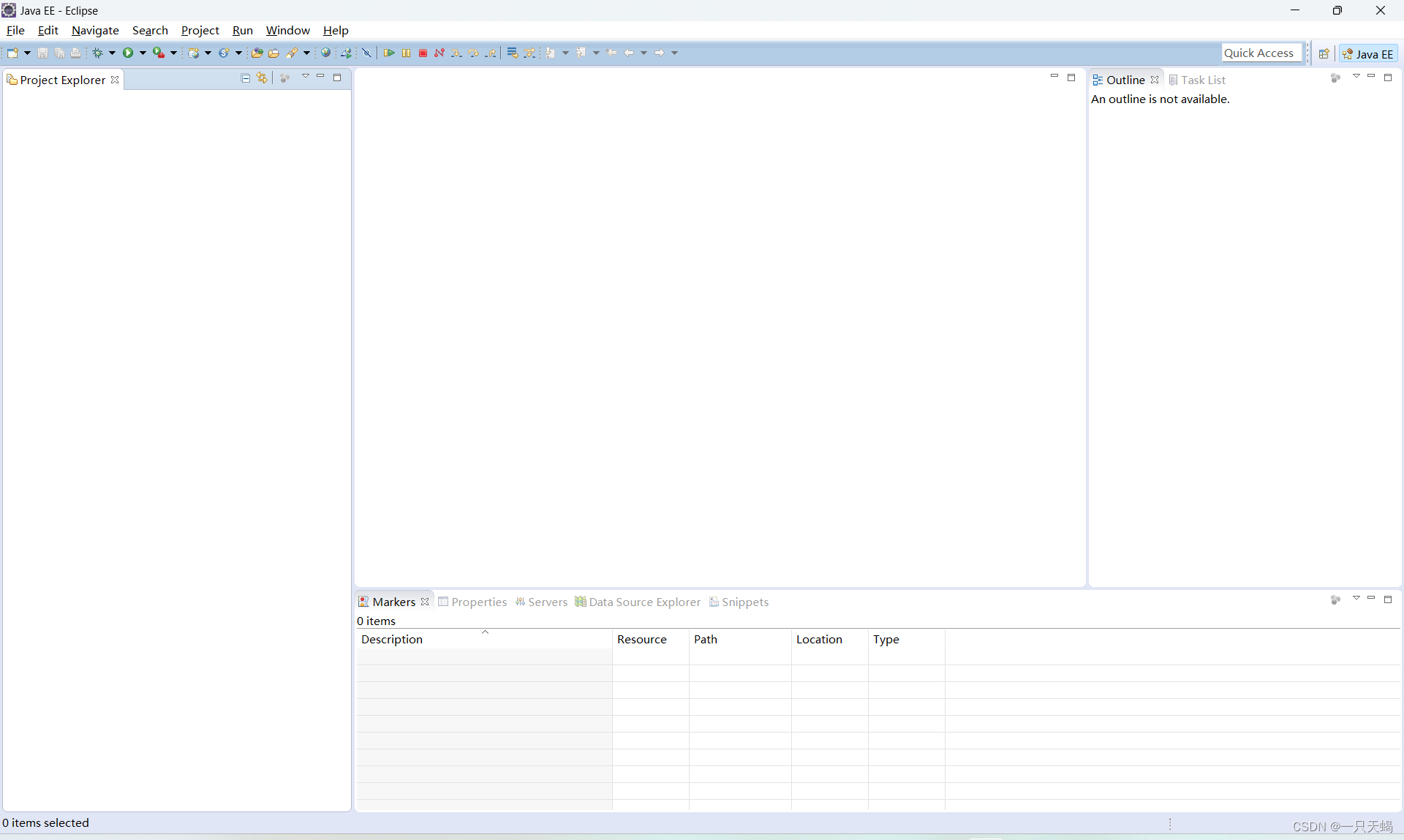Open the New wizard dropdown arrow
The image size is (1404, 840).
click(27, 53)
